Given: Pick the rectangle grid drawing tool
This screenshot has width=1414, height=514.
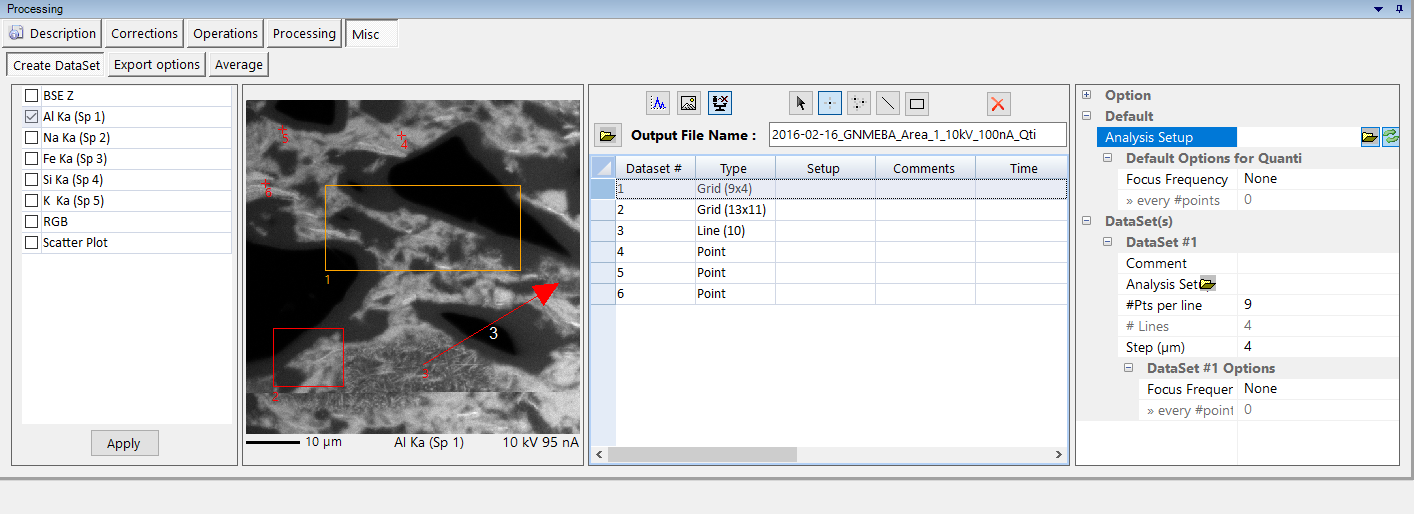Looking at the screenshot, I should click(917, 103).
